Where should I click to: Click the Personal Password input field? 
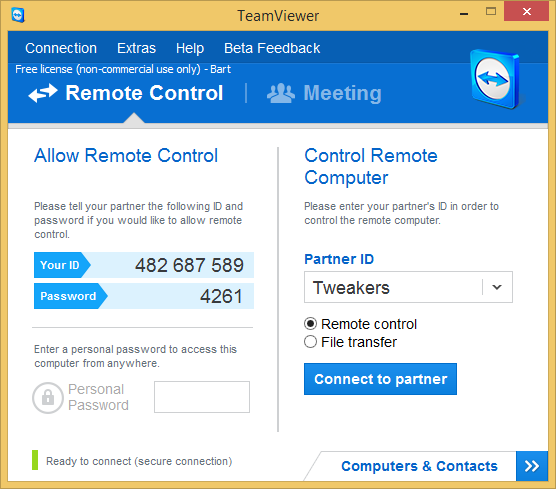point(202,397)
